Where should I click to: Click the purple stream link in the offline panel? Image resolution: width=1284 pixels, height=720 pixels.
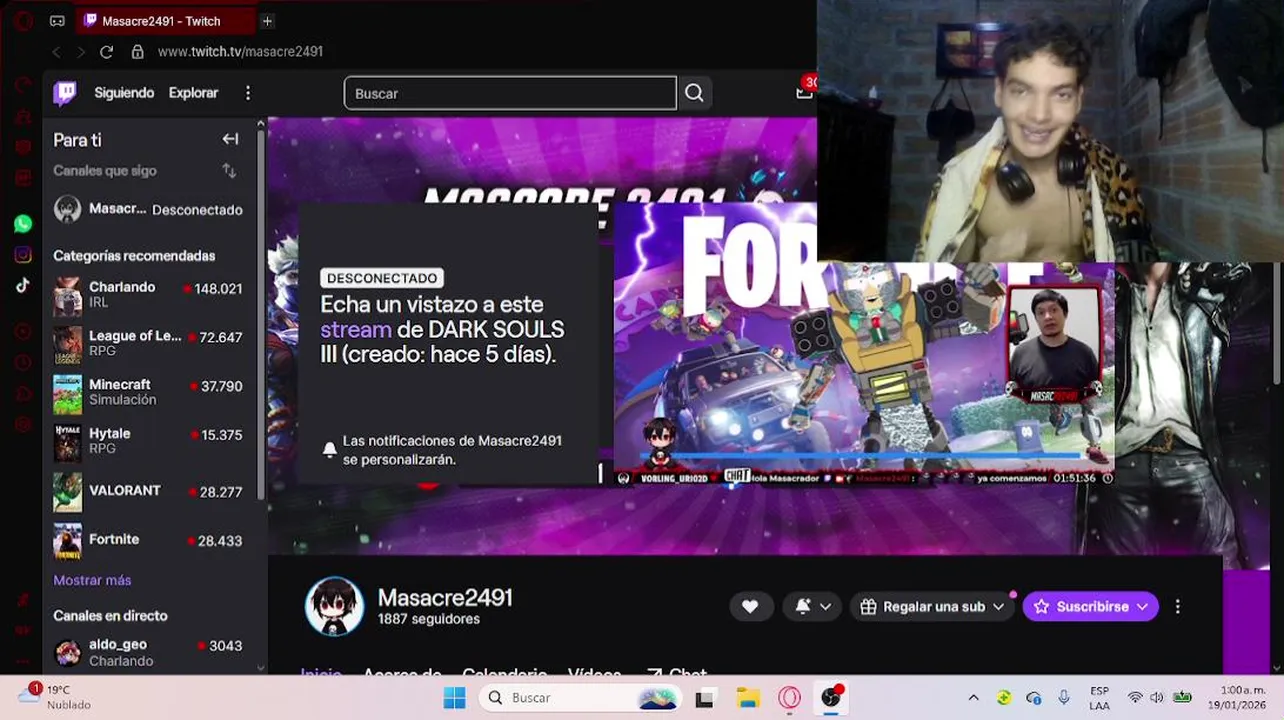(356, 329)
